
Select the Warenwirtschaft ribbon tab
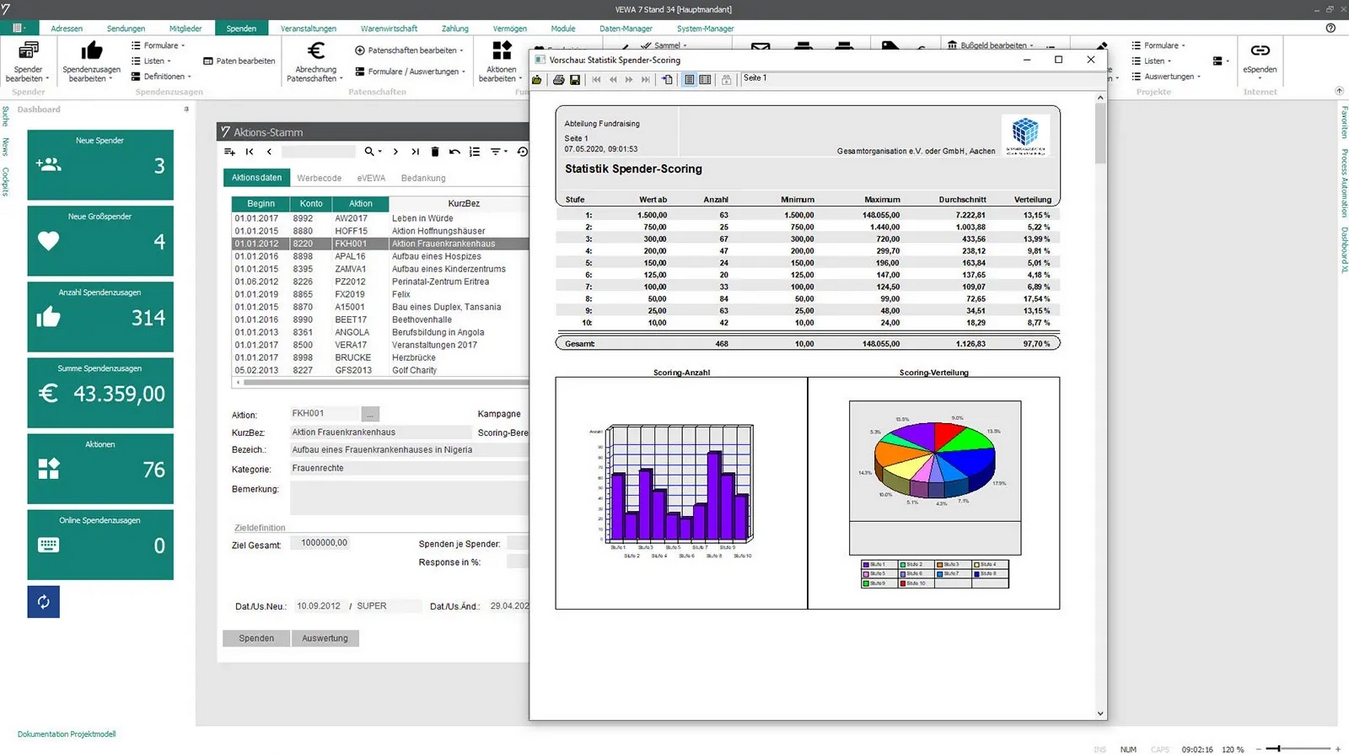tap(389, 28)
